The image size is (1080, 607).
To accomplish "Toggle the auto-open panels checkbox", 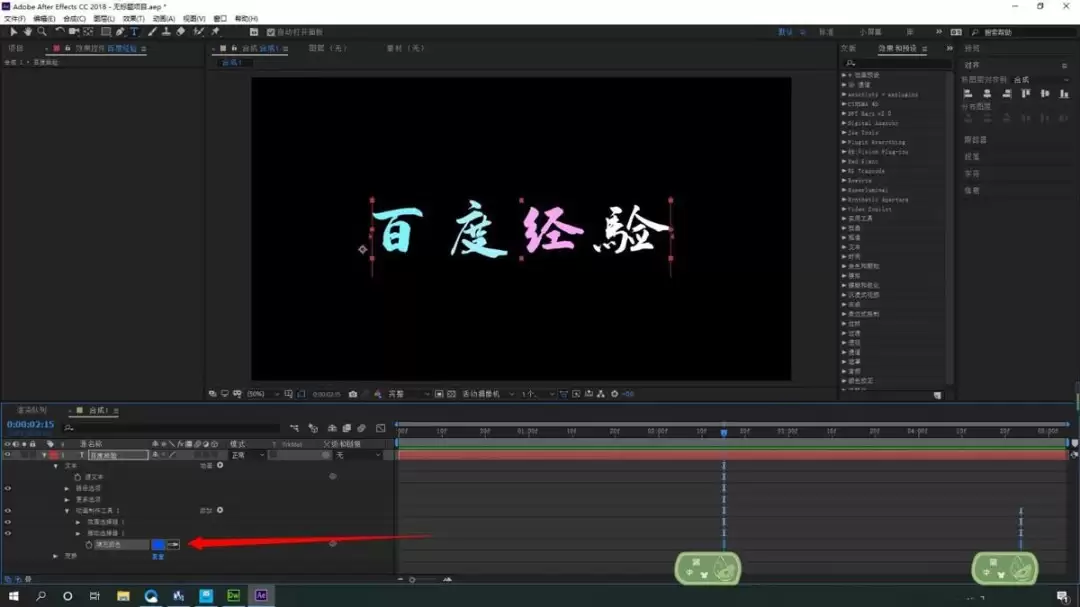I will tap(271, 32).
